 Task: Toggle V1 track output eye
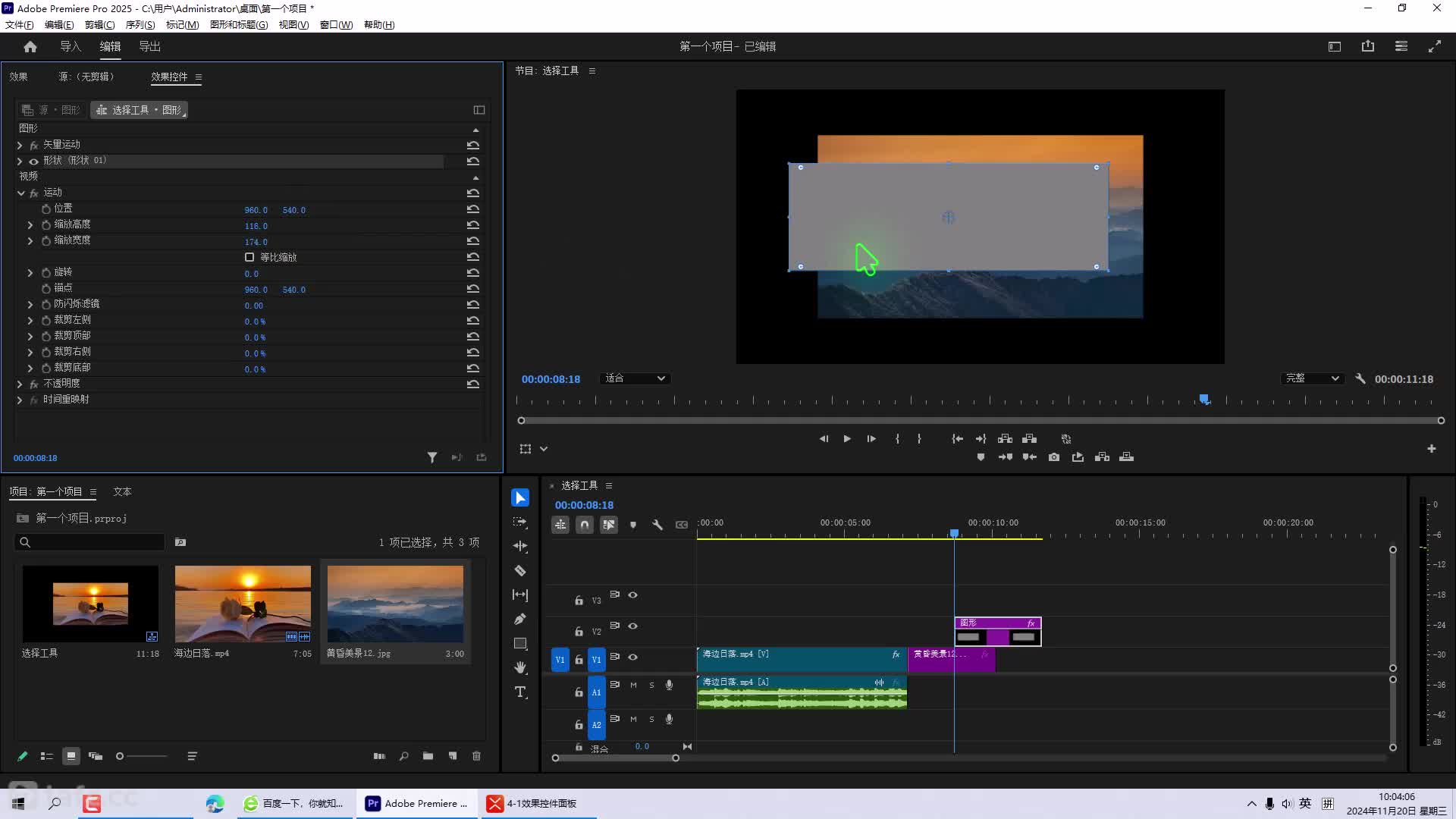(x=632, y=657)
